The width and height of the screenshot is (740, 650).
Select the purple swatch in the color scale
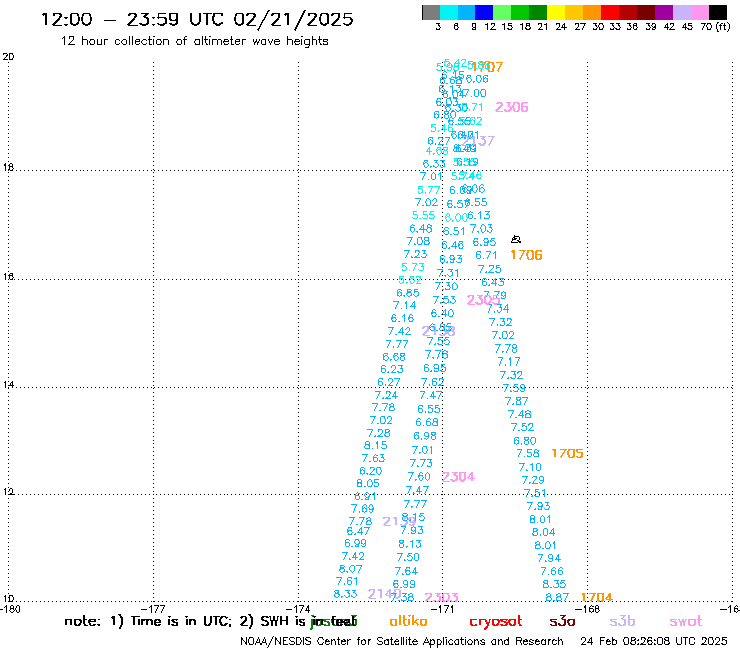664,12
